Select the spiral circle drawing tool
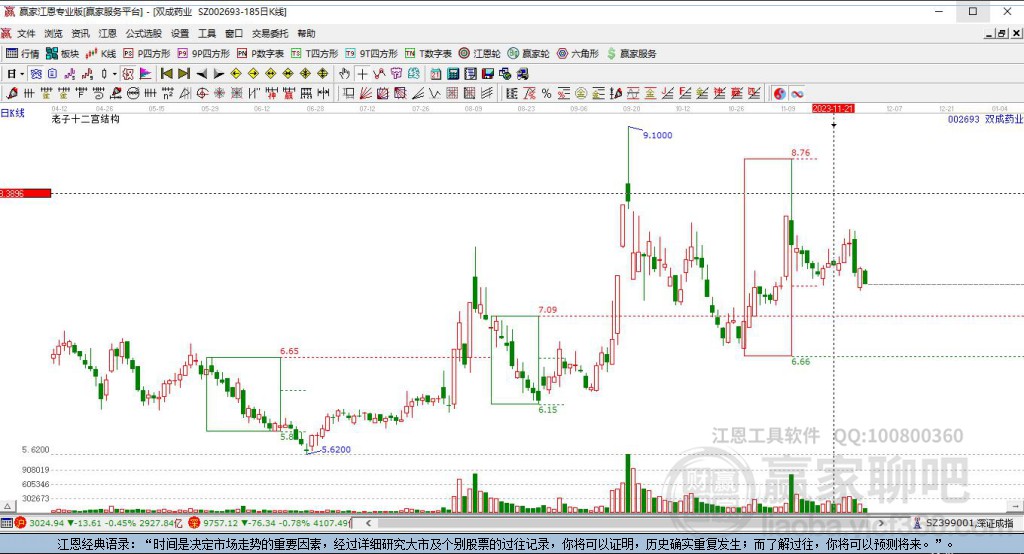 [202, 93]
